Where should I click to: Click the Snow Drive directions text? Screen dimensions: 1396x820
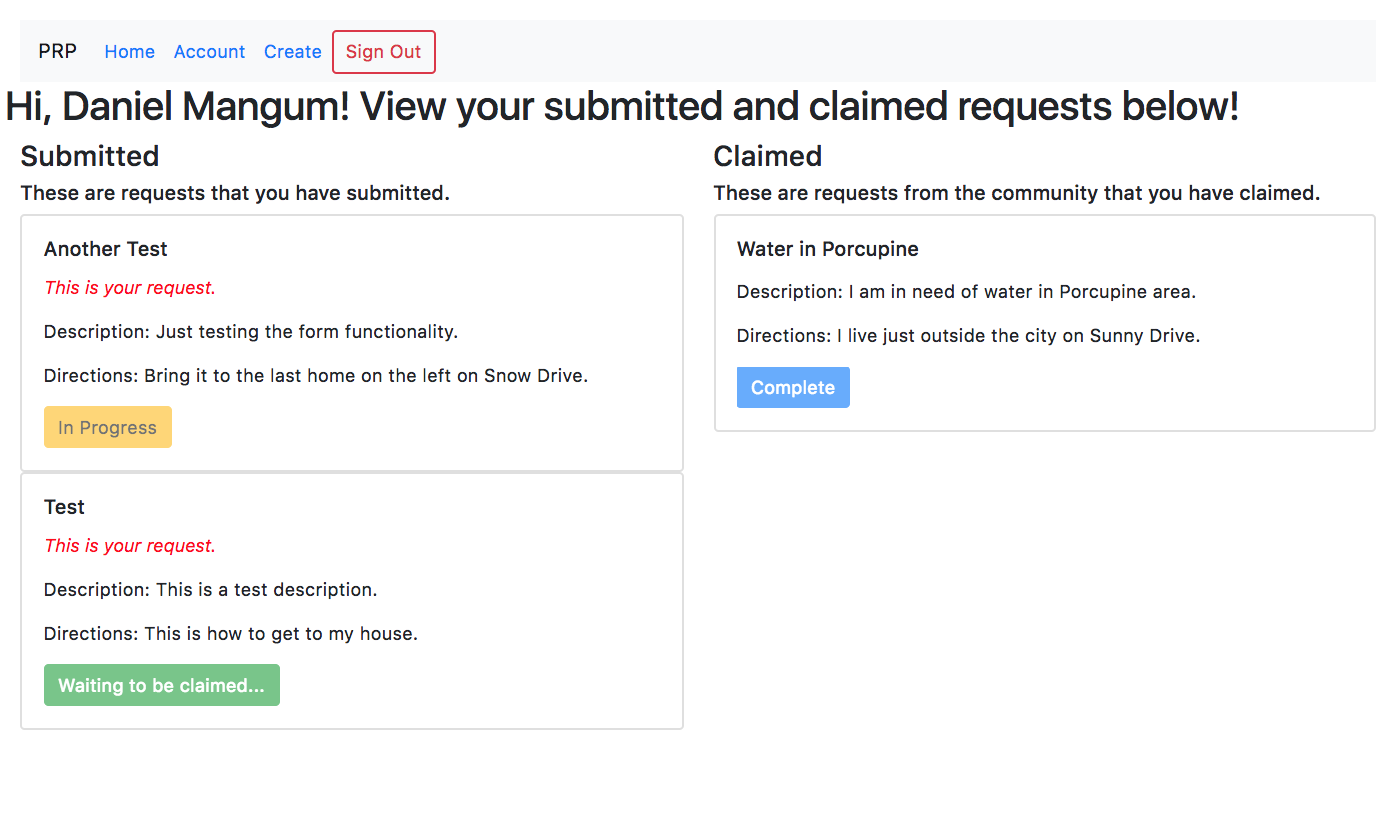[x=315, y=376]
